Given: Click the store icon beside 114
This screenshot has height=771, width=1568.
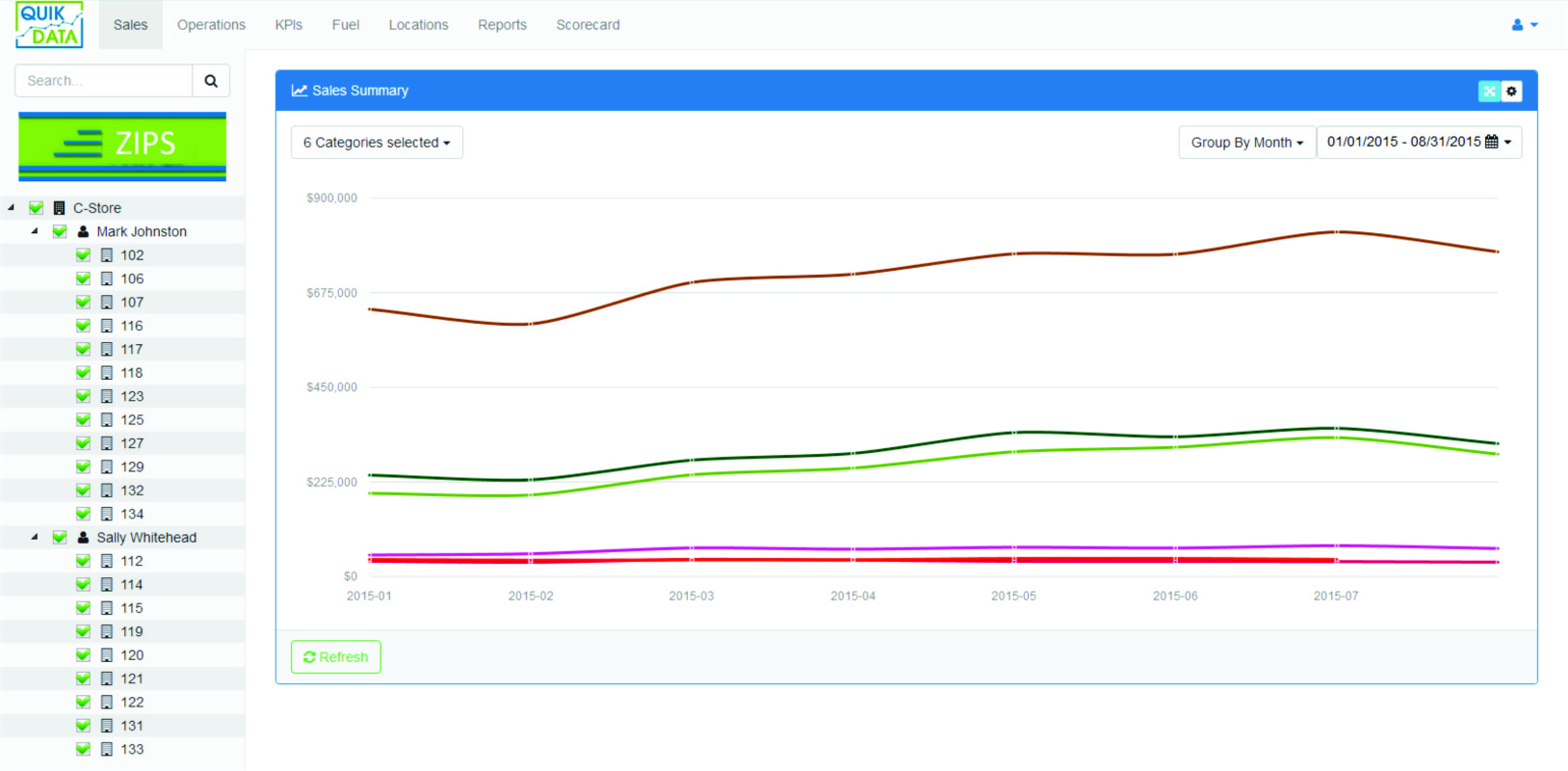Looking at the screenshot, I should [107, 585].
